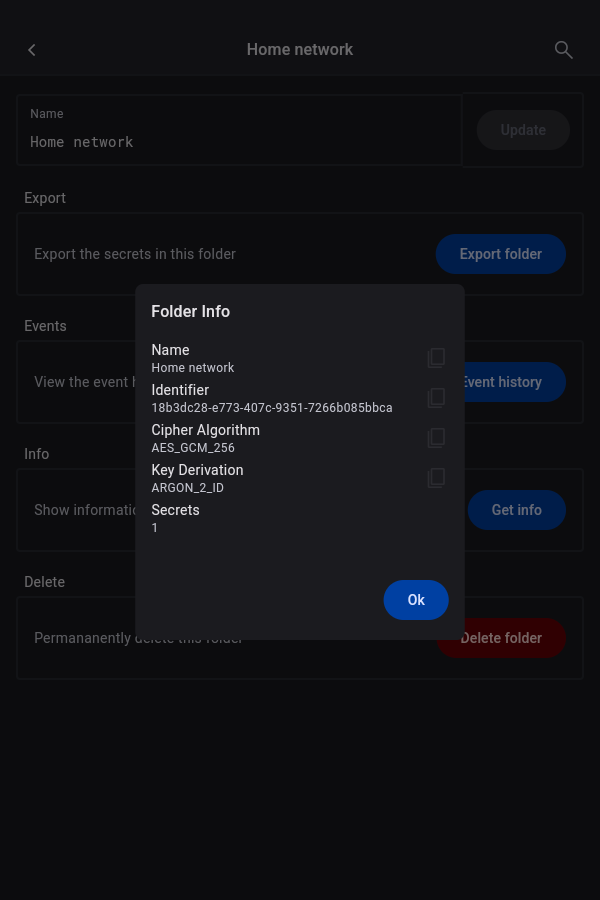
Task: Click the Update name button
Action: [x=523, y=130]
